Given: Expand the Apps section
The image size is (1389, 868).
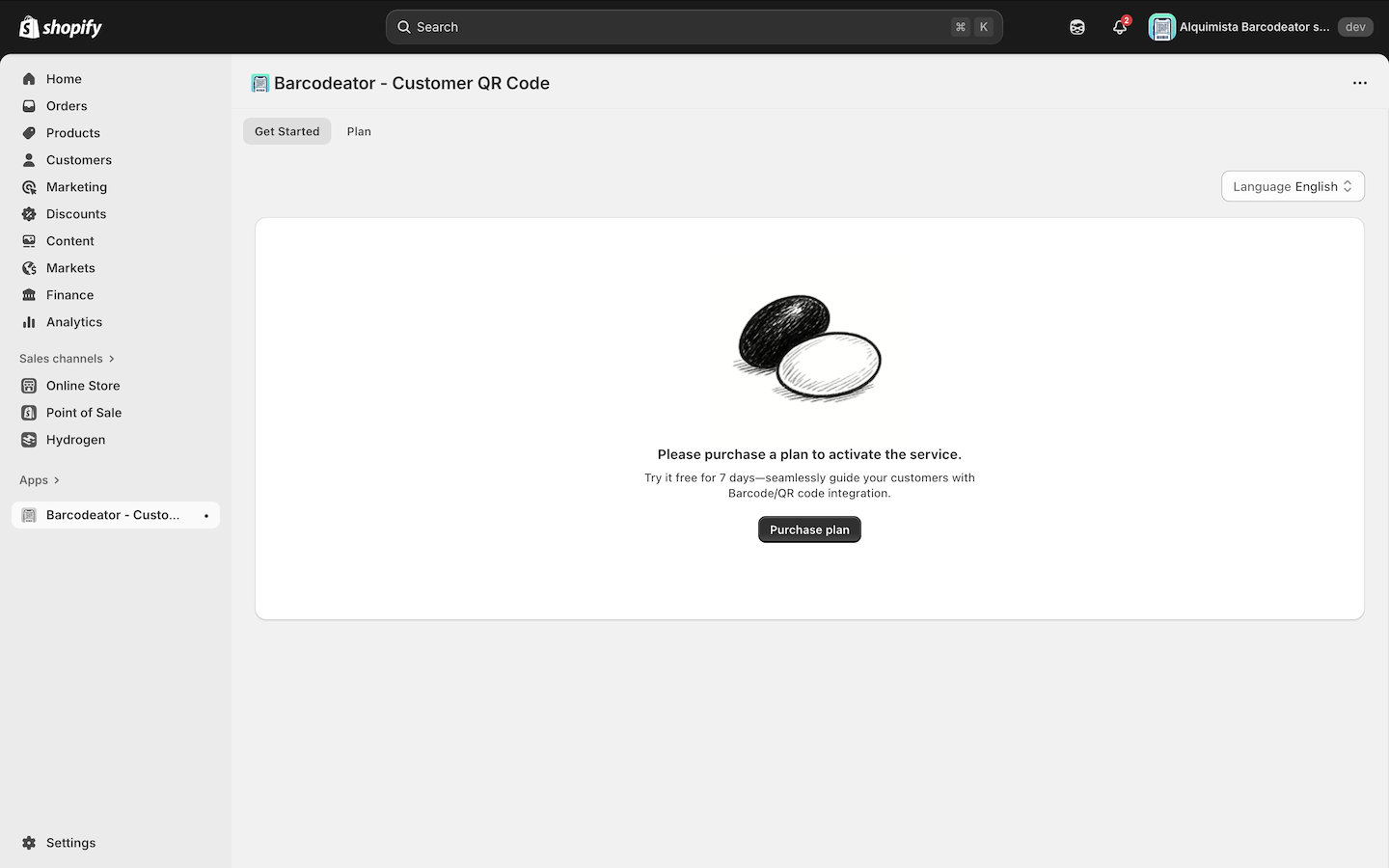Looking at the screenshot, I should point(40,480).
